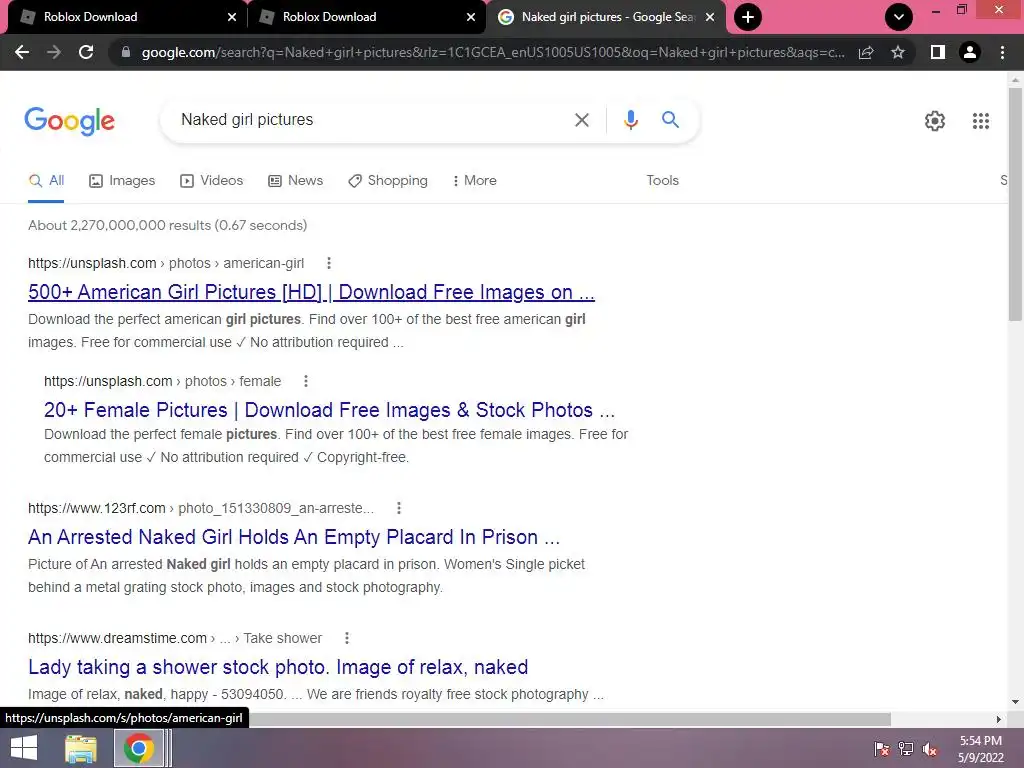This screenshot has width=1024, height=768.
Task: Close the second Roblox Download tab
Action: (471, 17)
